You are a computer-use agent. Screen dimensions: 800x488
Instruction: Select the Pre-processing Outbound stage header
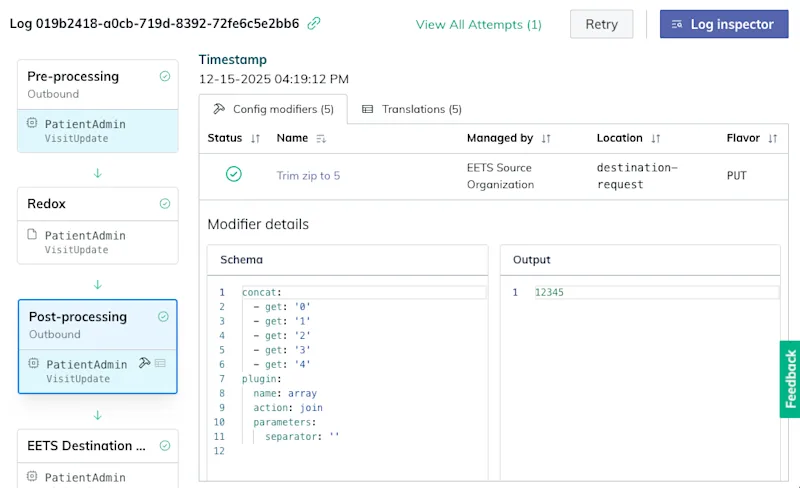97,84
